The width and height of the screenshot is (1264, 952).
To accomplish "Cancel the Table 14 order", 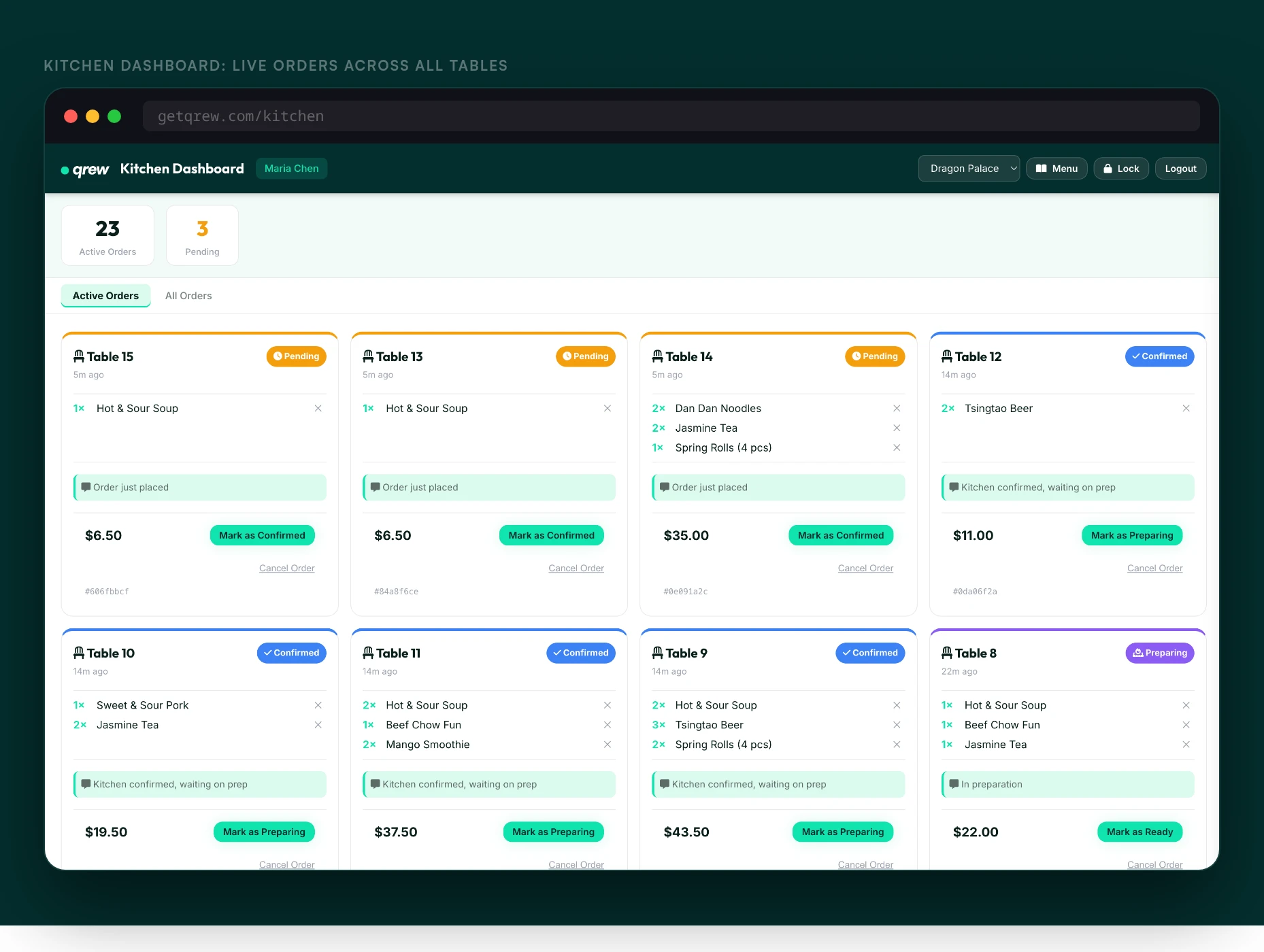I will pos(865,568).
